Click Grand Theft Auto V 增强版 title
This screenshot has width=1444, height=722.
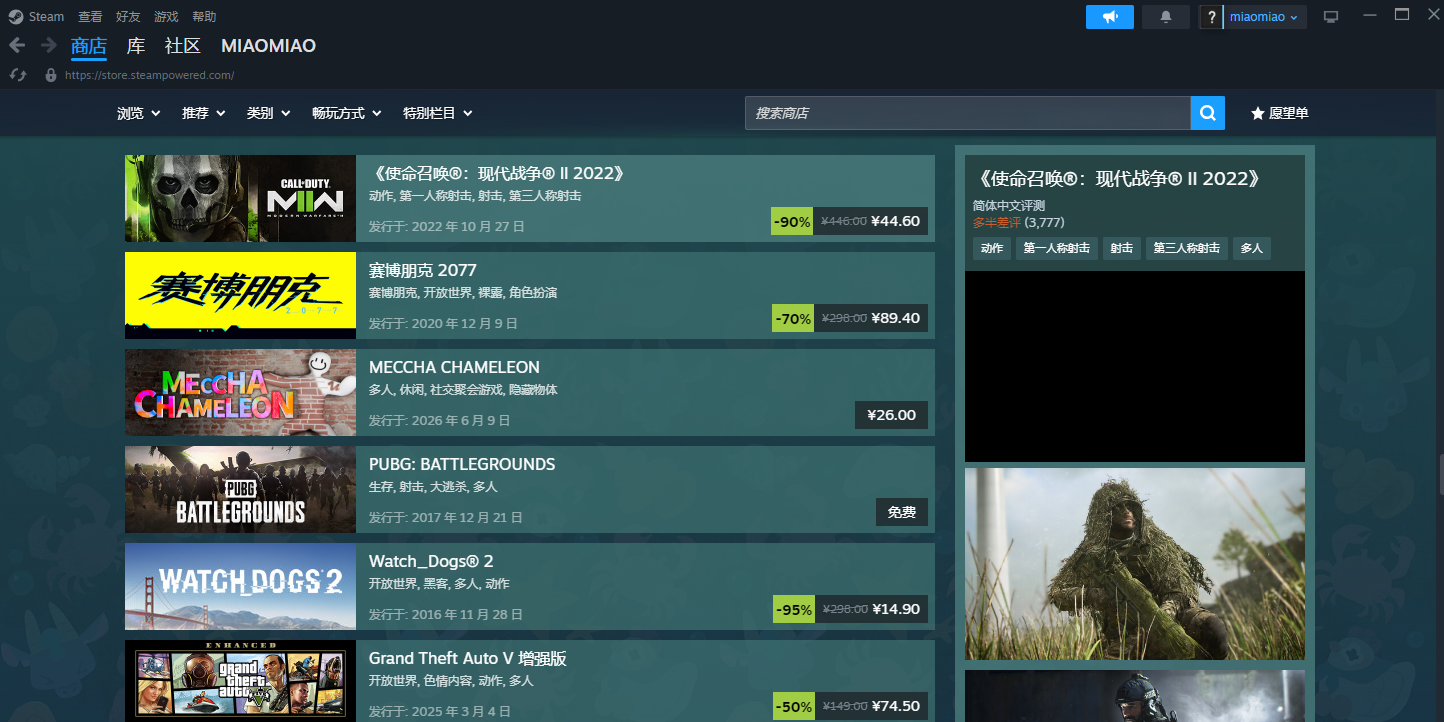tap(468, 658)
